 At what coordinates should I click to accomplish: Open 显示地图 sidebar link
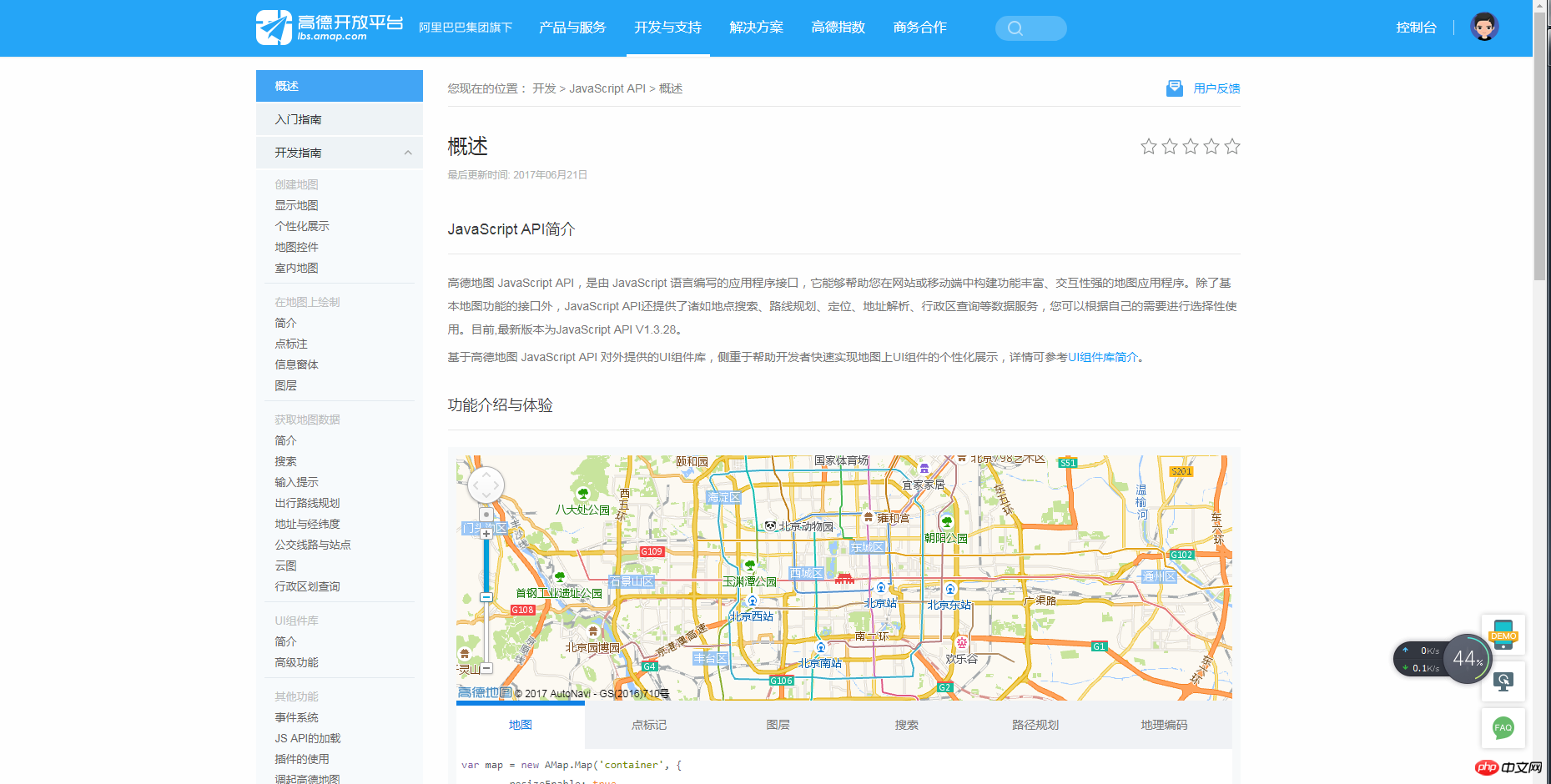297,205
